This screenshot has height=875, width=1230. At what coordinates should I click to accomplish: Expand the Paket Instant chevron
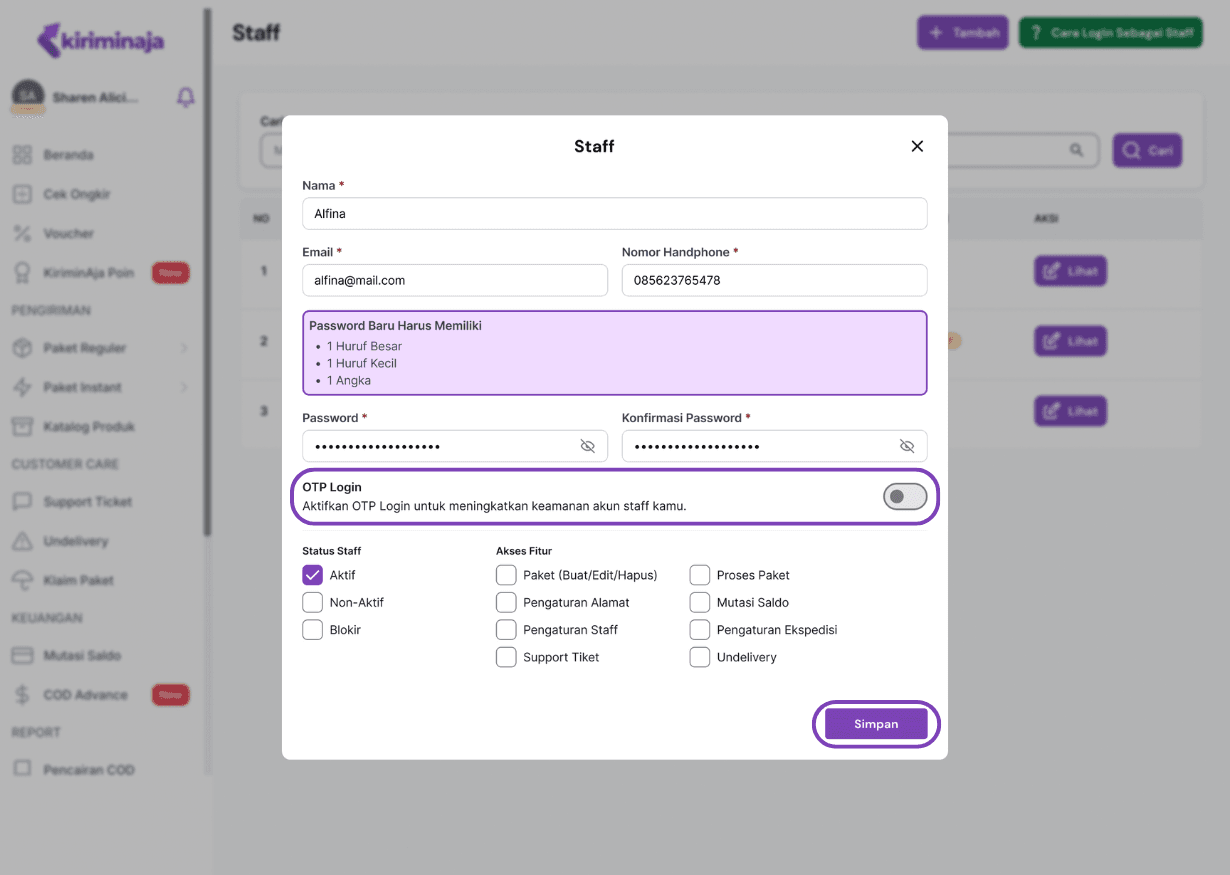click(184, 387)
